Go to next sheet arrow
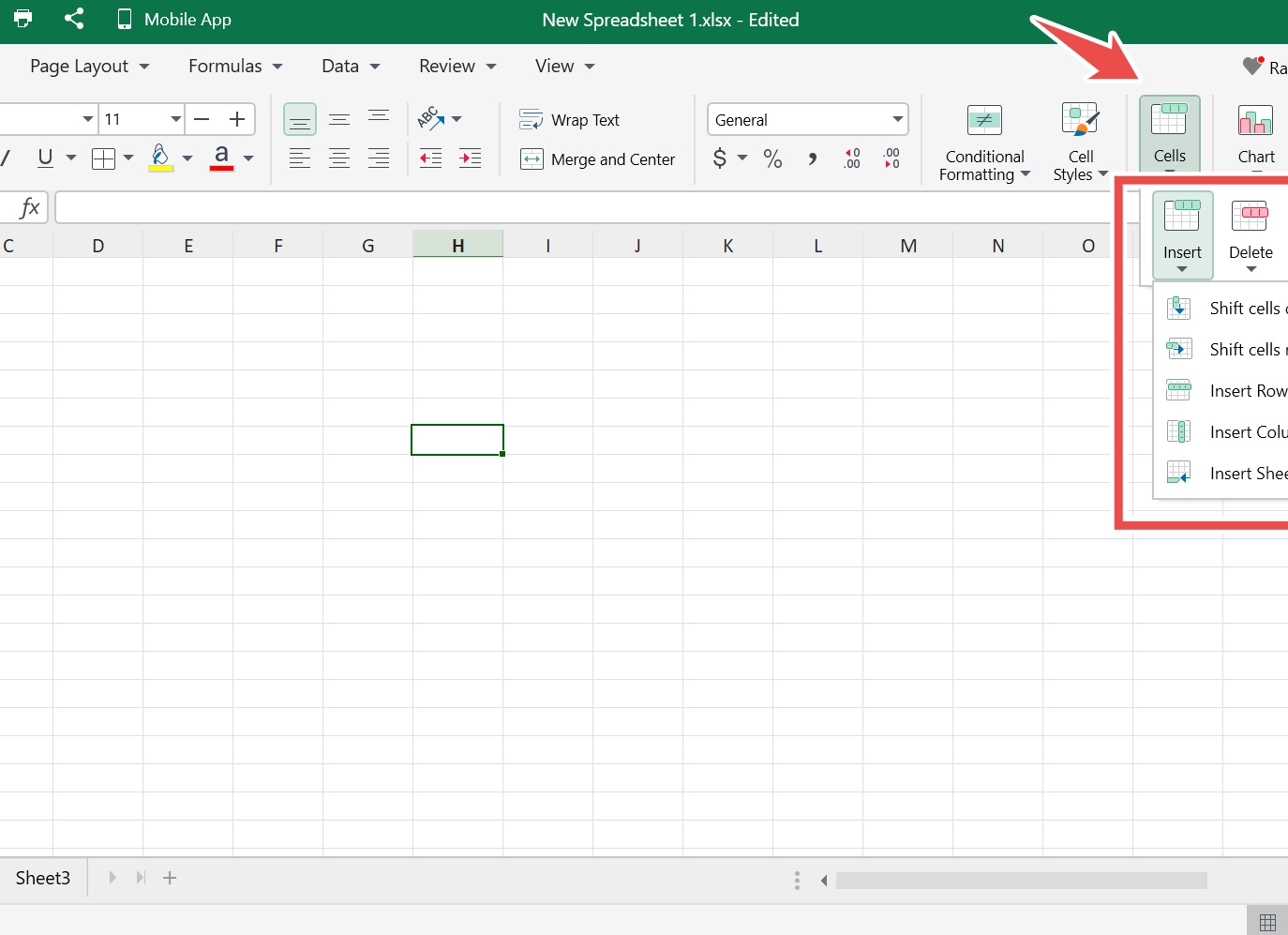 click(112, 878)
